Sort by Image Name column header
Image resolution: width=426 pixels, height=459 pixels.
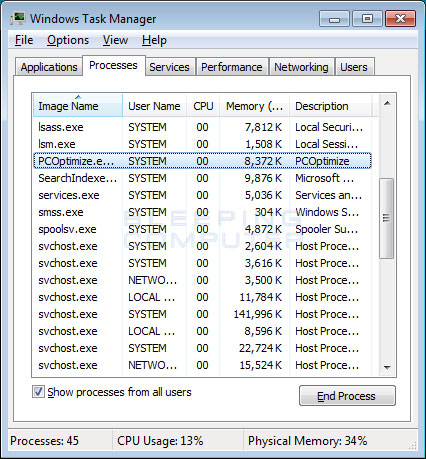[78, 106]
